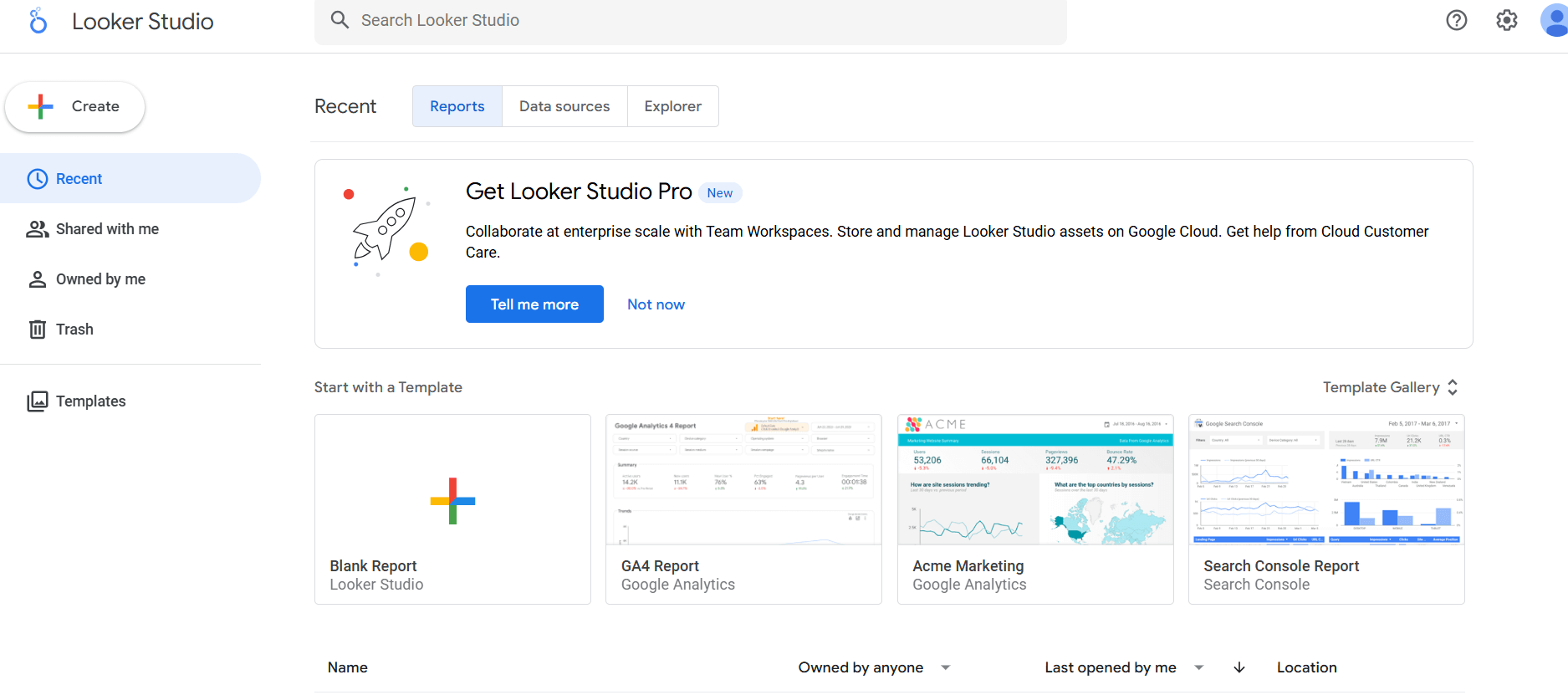
Task: Open the Settings gear icon
Action: point(1507,20)
